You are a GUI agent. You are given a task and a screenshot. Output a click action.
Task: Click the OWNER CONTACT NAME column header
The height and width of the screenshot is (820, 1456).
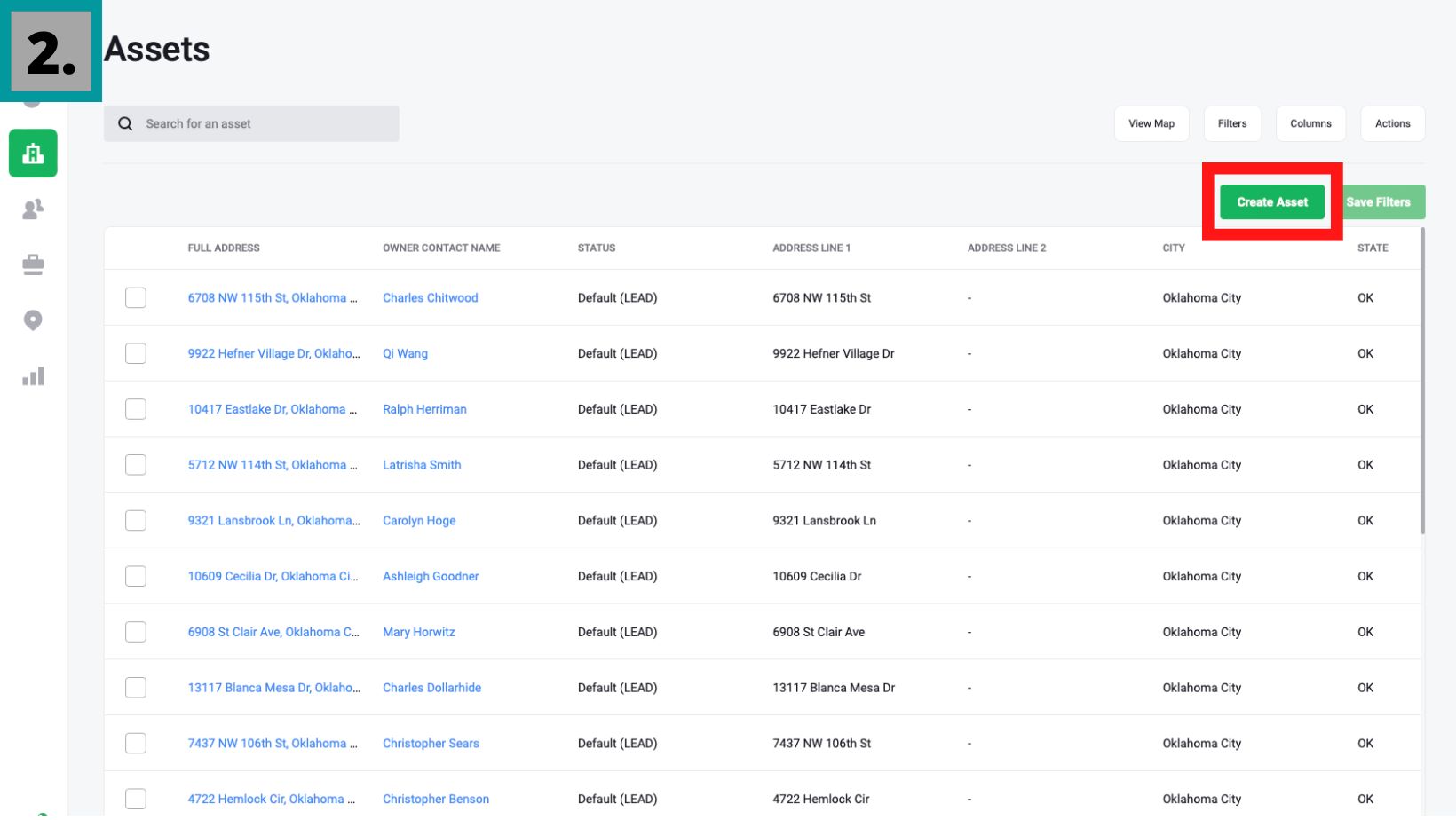441,248
